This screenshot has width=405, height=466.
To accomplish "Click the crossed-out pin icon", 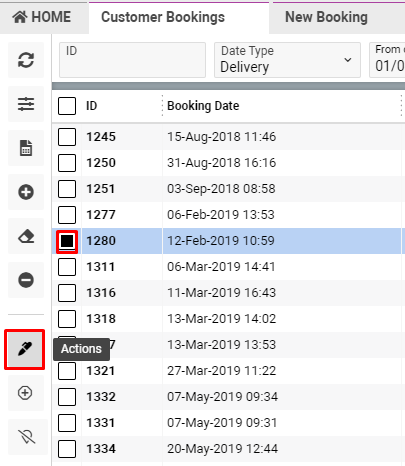I will pos(27,437).
